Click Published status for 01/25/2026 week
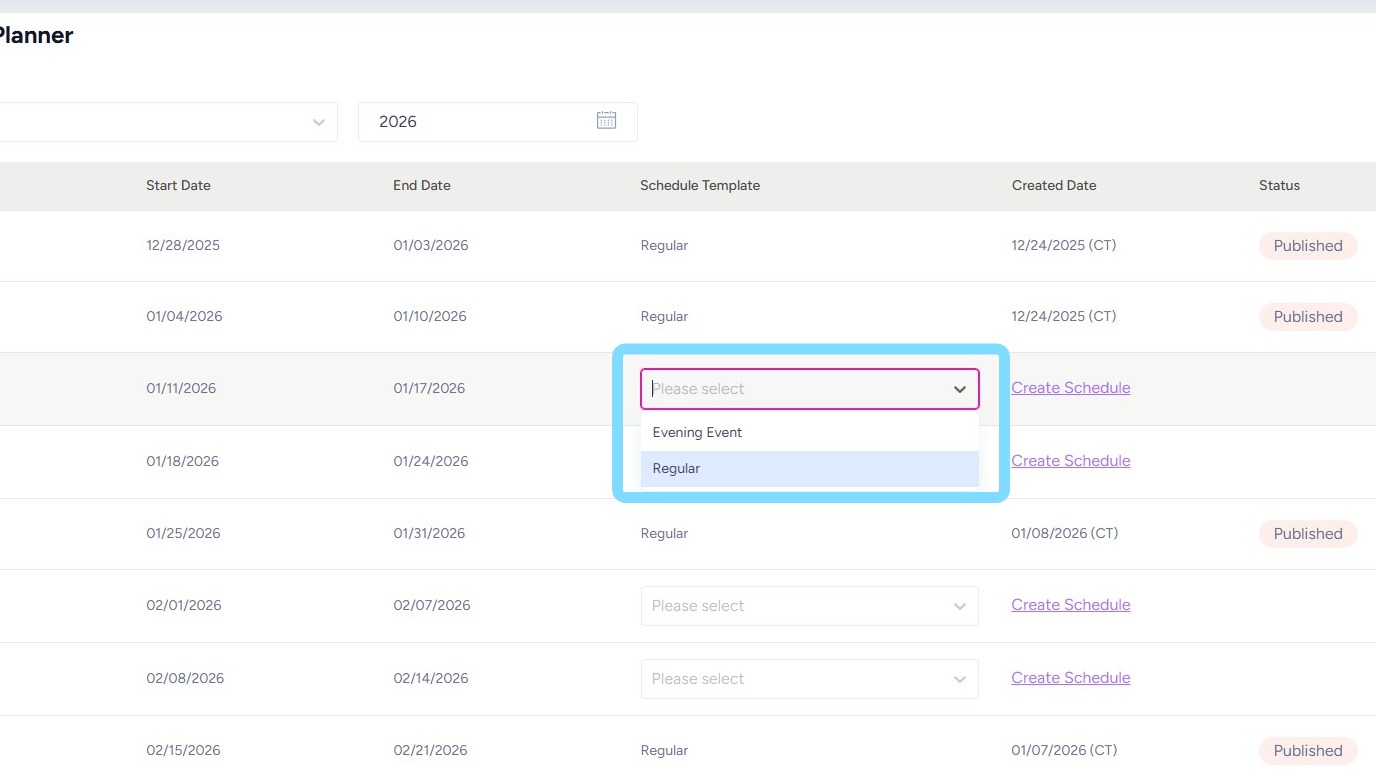 point(1307,534)
